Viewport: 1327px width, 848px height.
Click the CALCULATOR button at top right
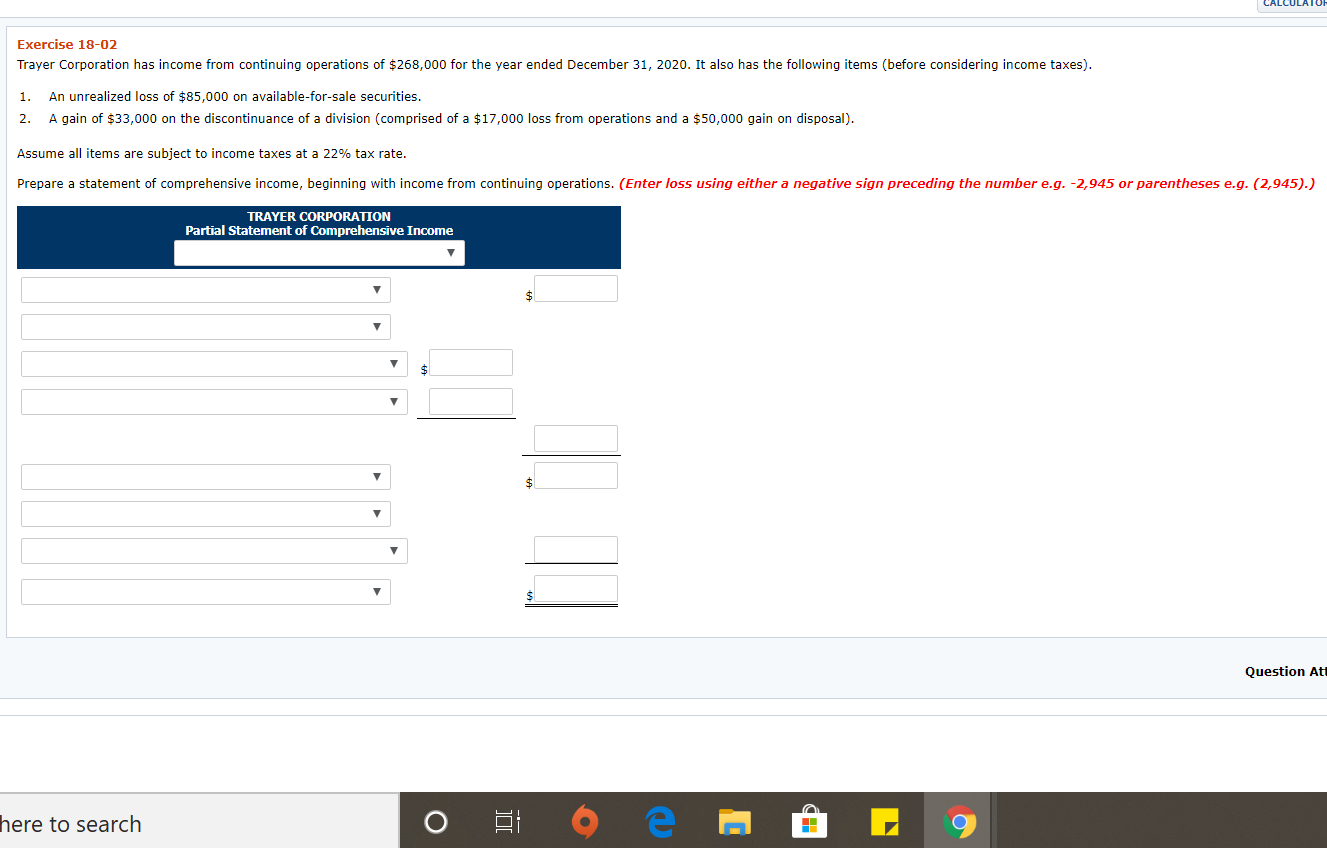pos(1293,5)
